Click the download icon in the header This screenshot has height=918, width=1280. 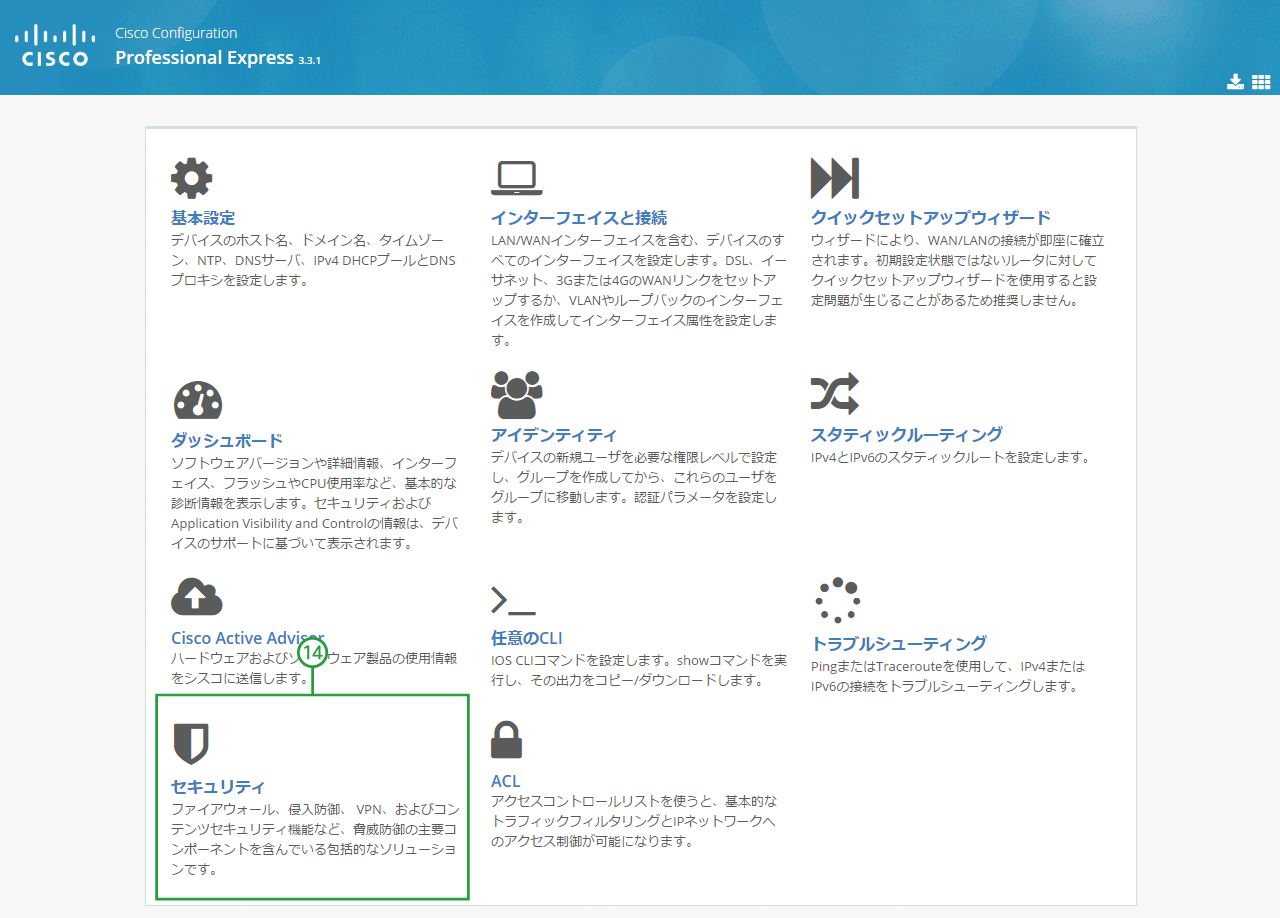click(1235, 82)
